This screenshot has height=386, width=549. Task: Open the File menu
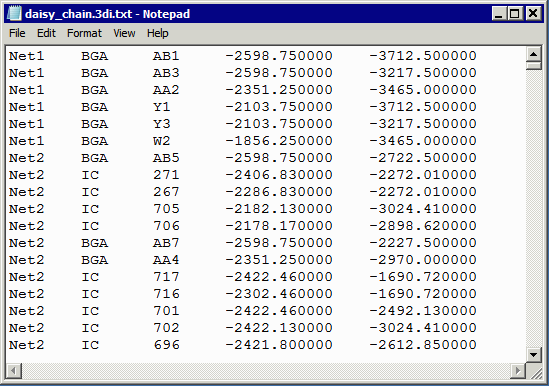coord(17,33)
